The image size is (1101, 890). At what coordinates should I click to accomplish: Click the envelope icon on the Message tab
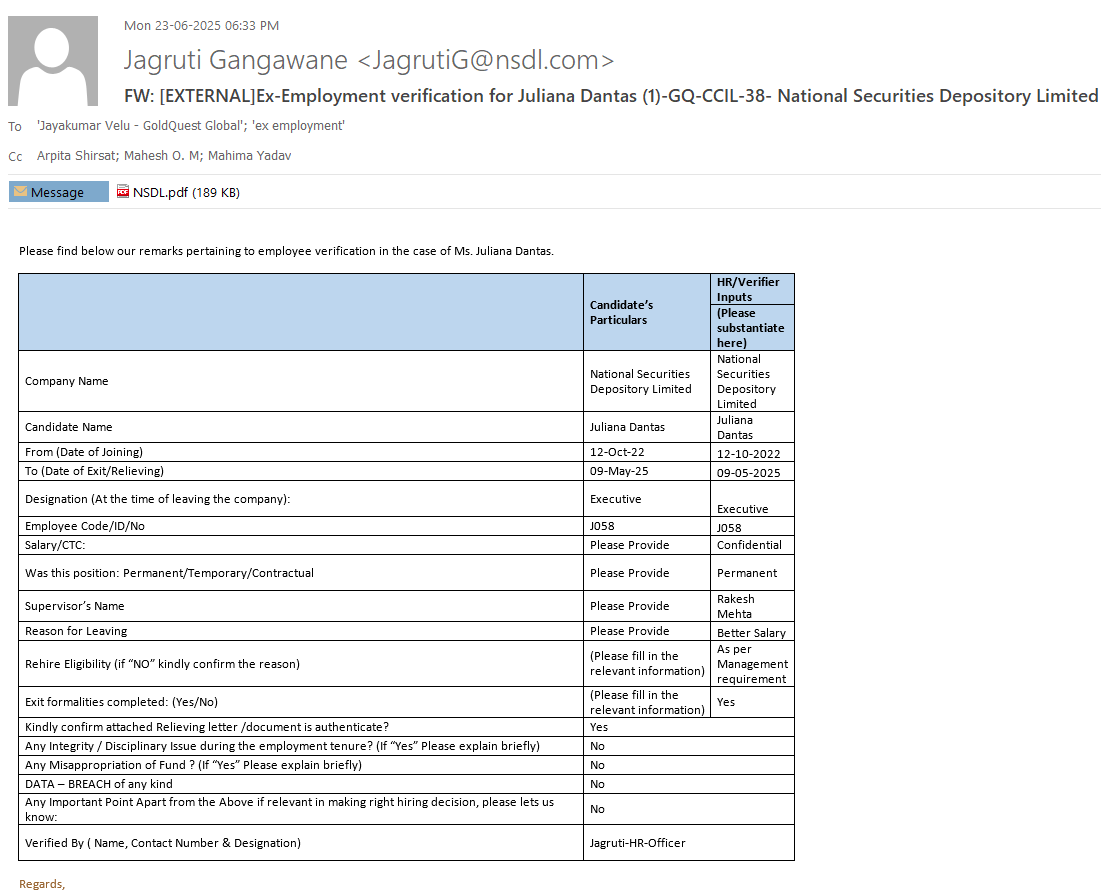tap(20, 191)
